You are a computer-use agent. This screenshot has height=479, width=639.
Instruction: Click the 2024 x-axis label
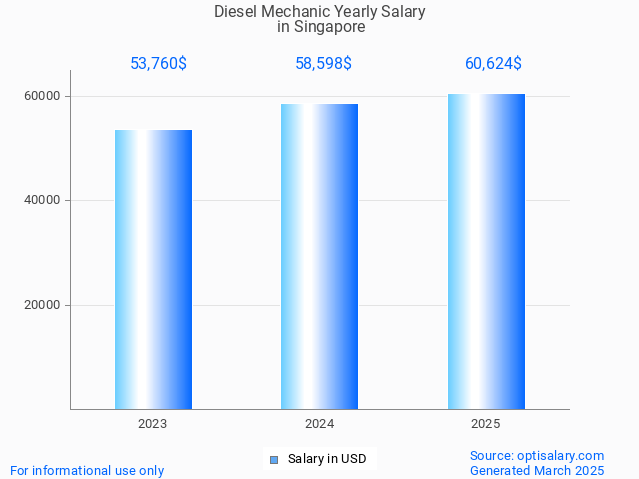[x=319, y=424]
